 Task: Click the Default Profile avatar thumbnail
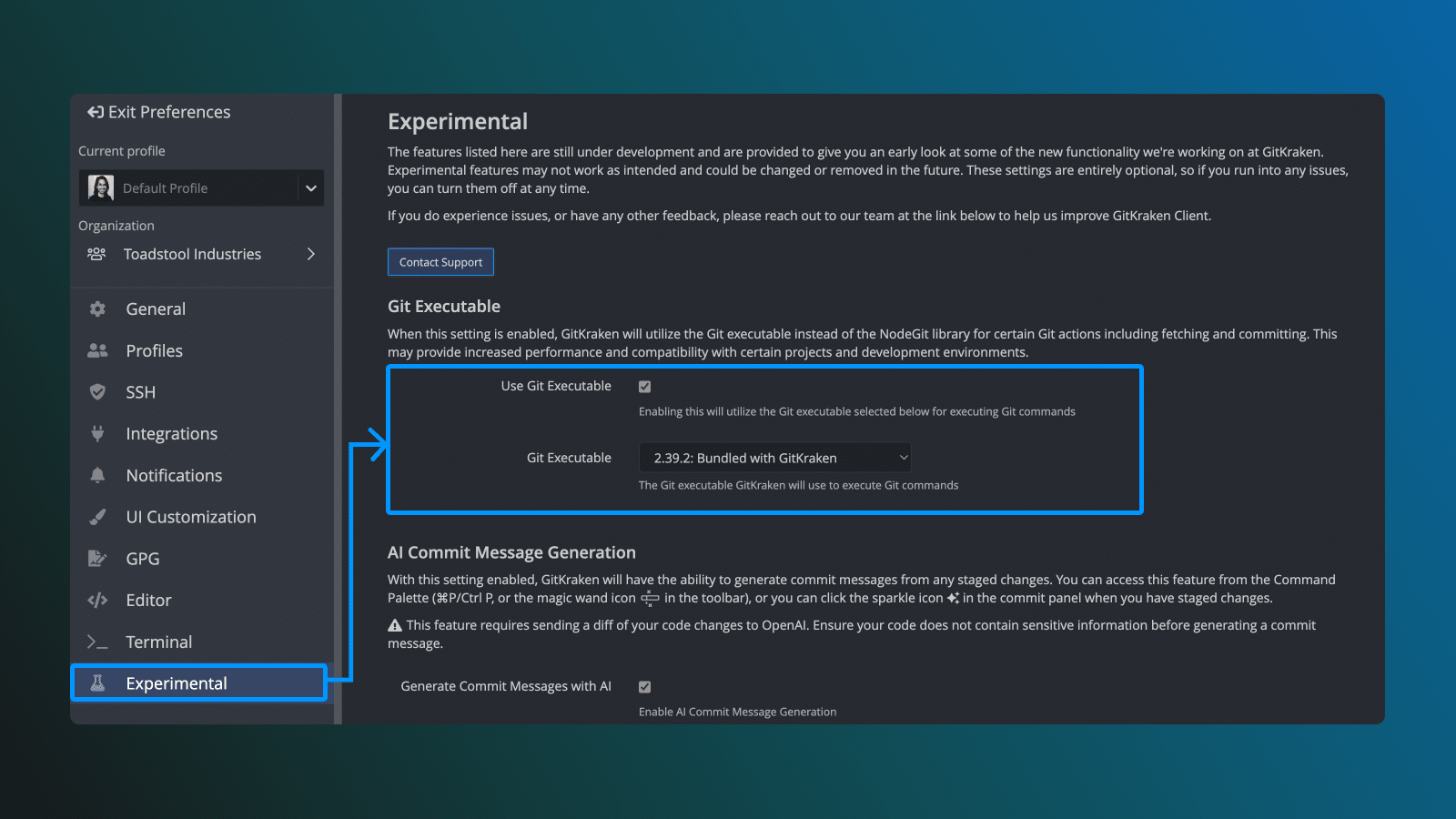click(x=100, y=187)
